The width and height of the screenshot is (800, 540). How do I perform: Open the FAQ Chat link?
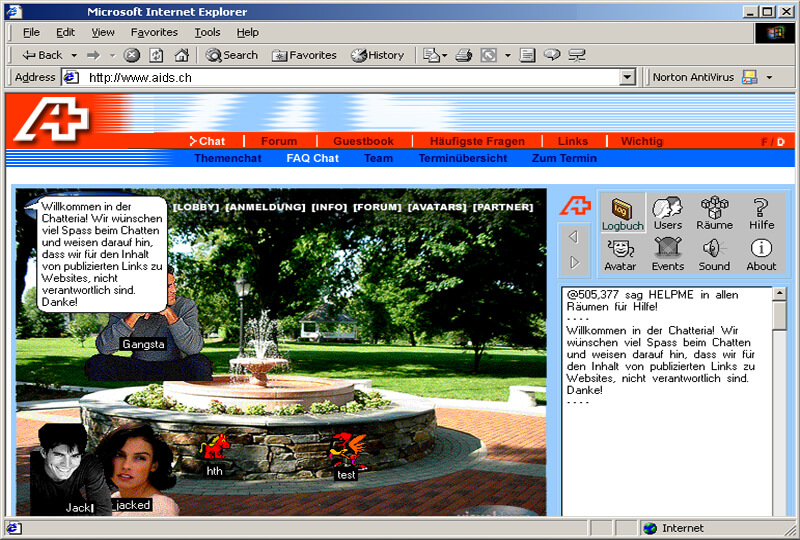click(x=312, y=158)
